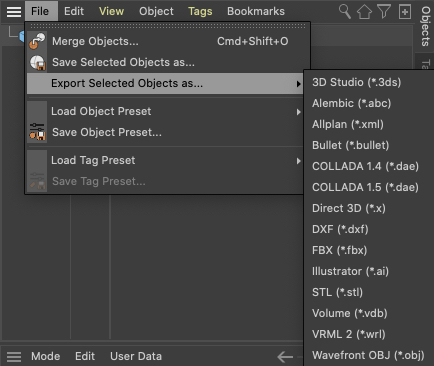Open the Bookmarks menu
This screenshot has width=434, height=366.
click(256, 11)
